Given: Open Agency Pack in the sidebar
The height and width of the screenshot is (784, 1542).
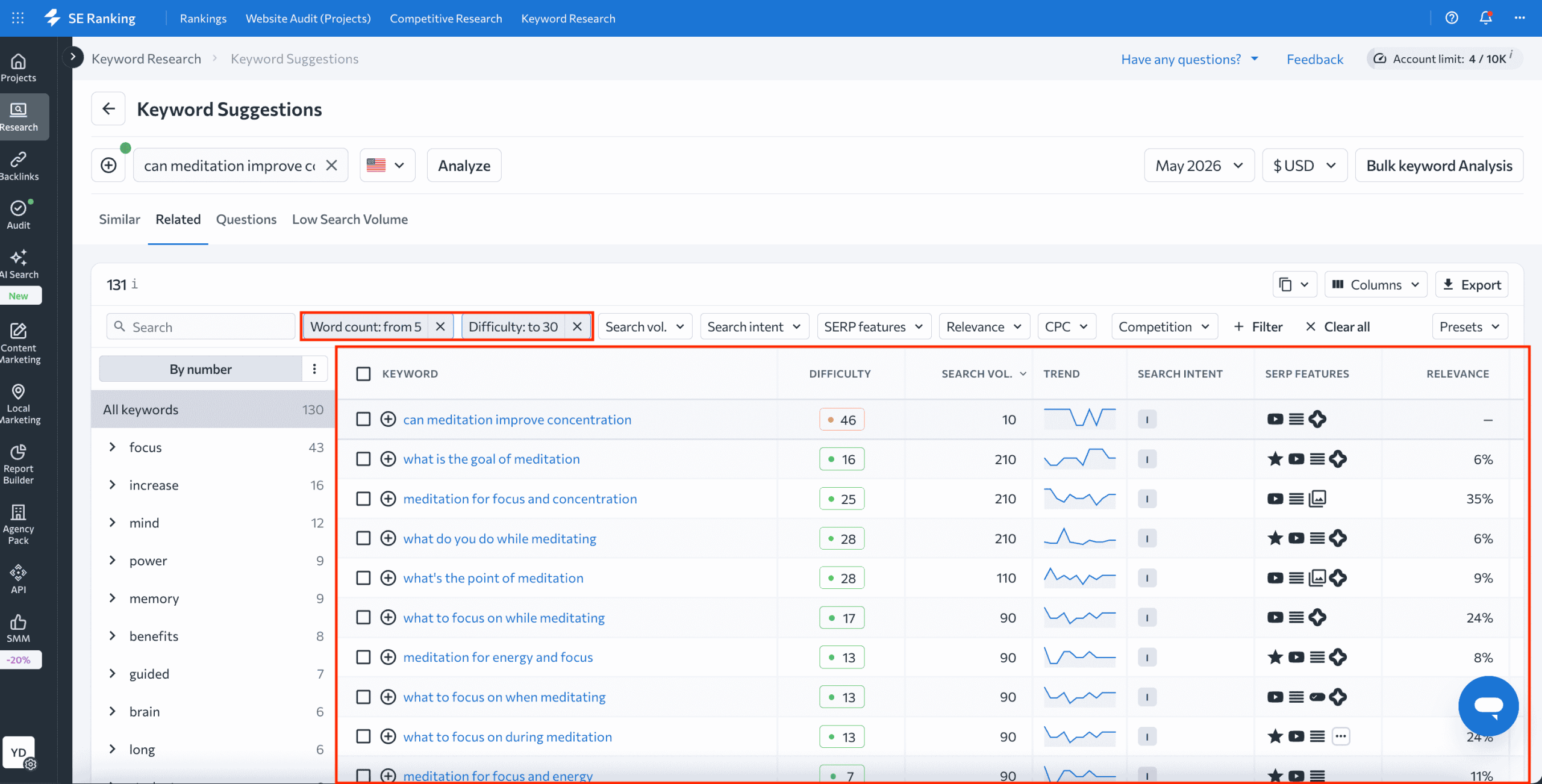Looking at the screenshot, I should point(18,525).
